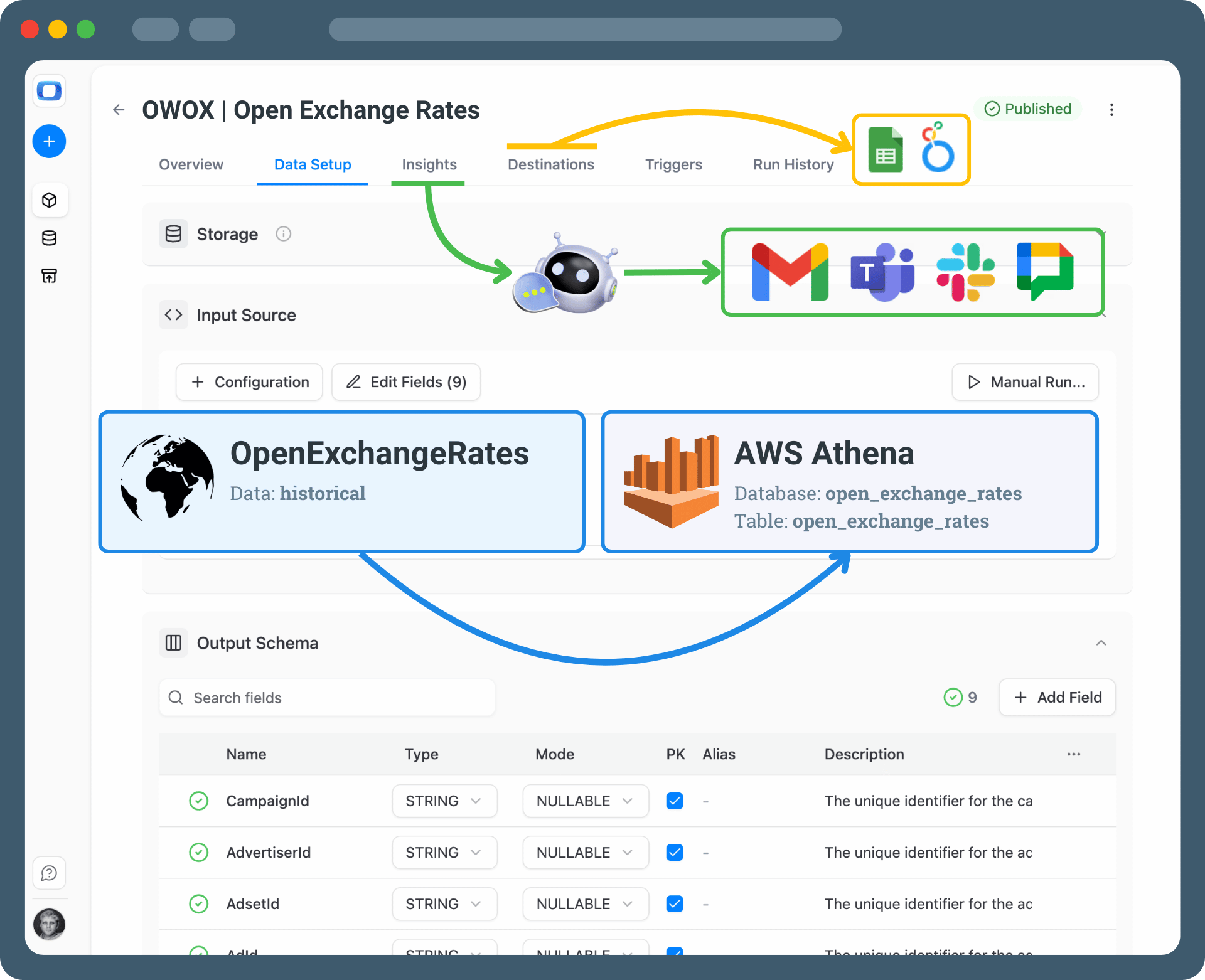
Task: Click the Storage info icon
Action: pyautogui.click(x=283, y=234)
